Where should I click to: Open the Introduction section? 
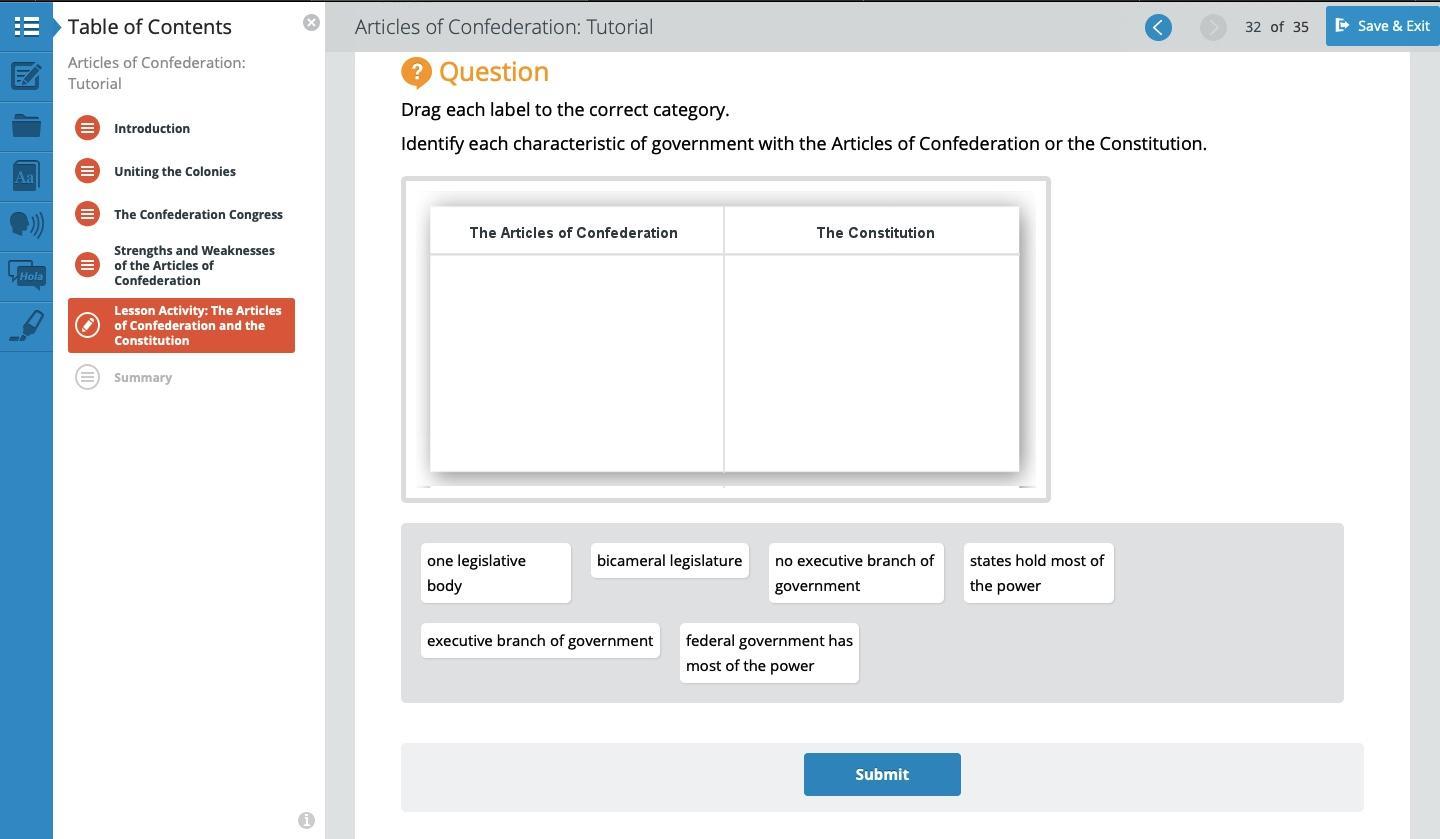(152, 128)
